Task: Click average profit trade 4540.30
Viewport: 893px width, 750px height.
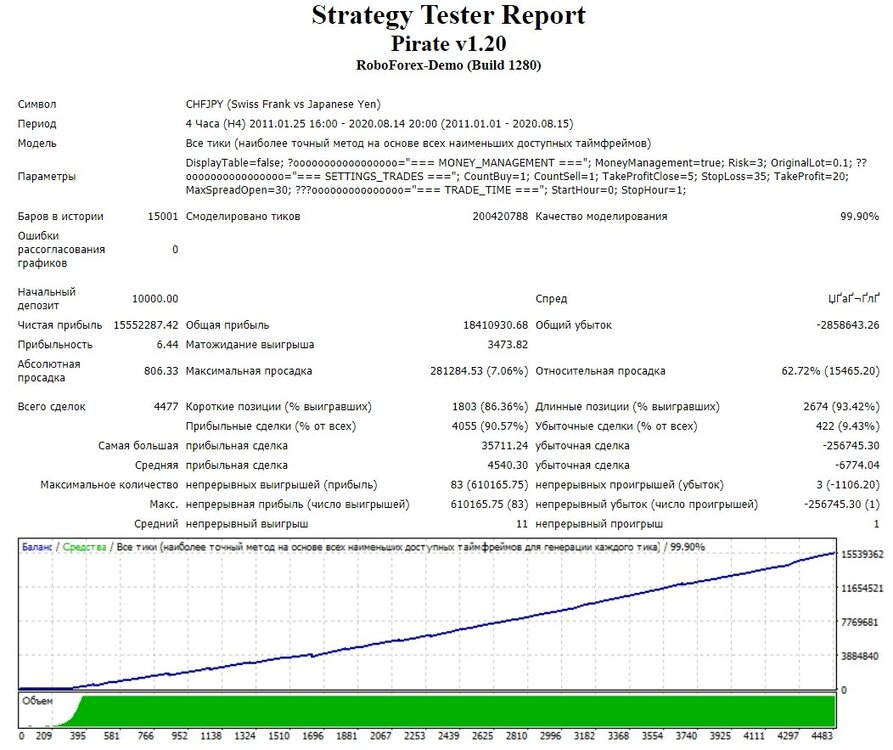Action: pos(507,465)
